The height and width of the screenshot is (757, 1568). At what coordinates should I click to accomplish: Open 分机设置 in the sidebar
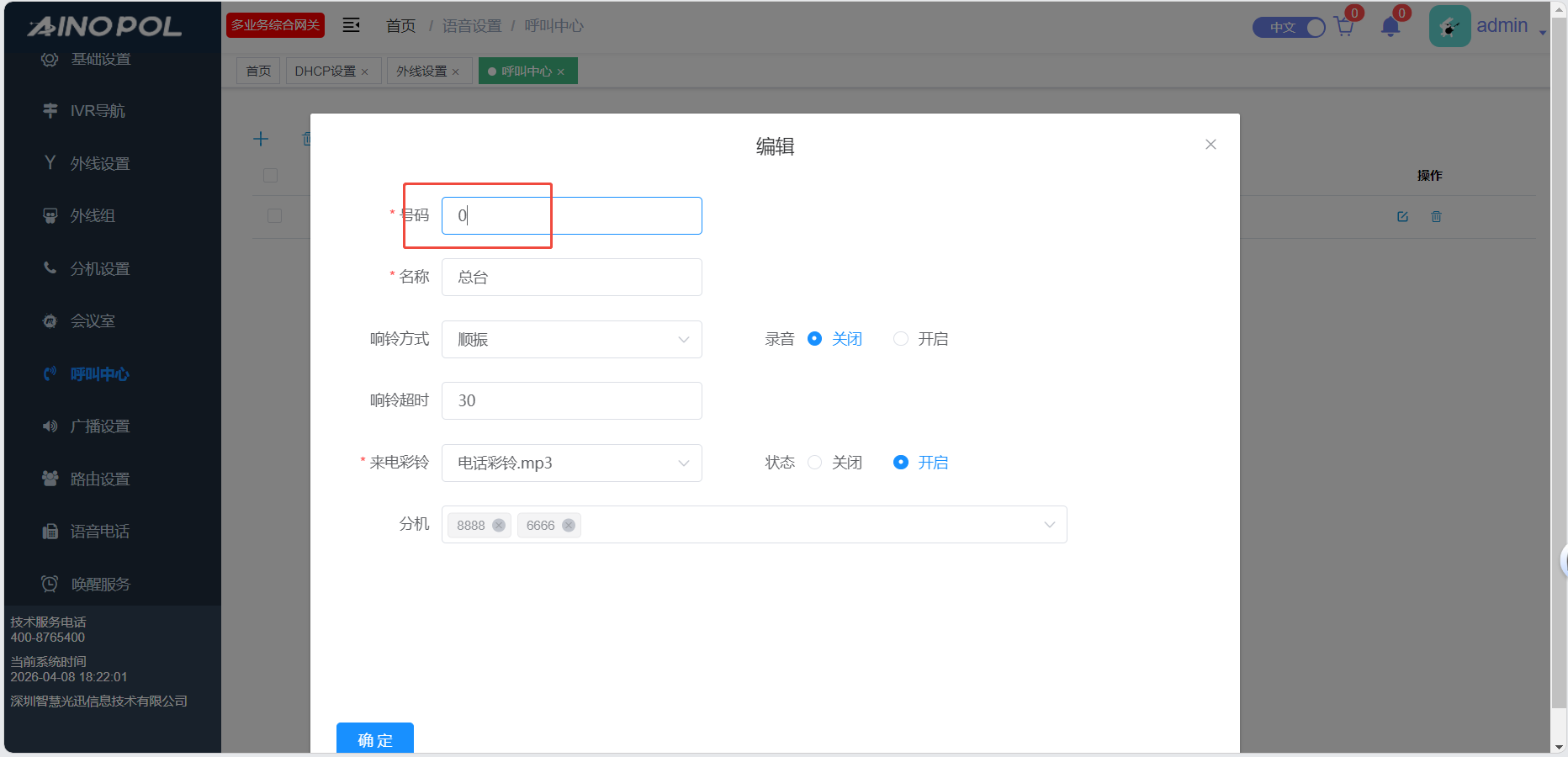pos(100,269)
